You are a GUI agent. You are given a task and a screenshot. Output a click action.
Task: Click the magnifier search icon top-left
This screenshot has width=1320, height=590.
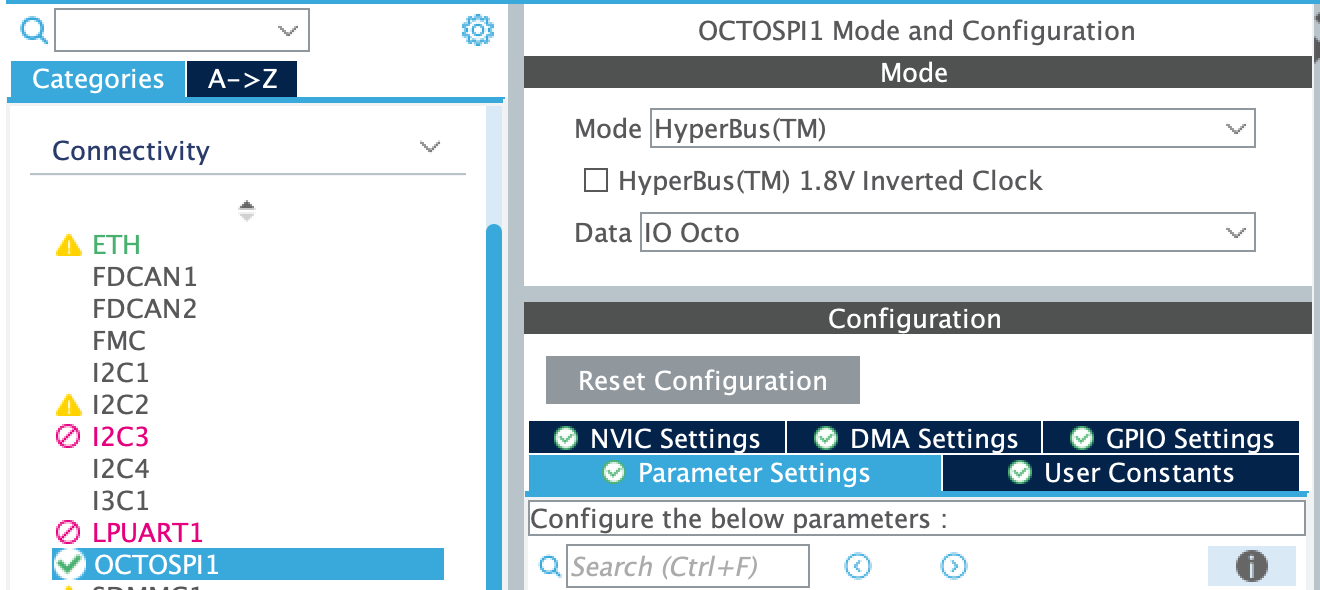pos(34,30)
